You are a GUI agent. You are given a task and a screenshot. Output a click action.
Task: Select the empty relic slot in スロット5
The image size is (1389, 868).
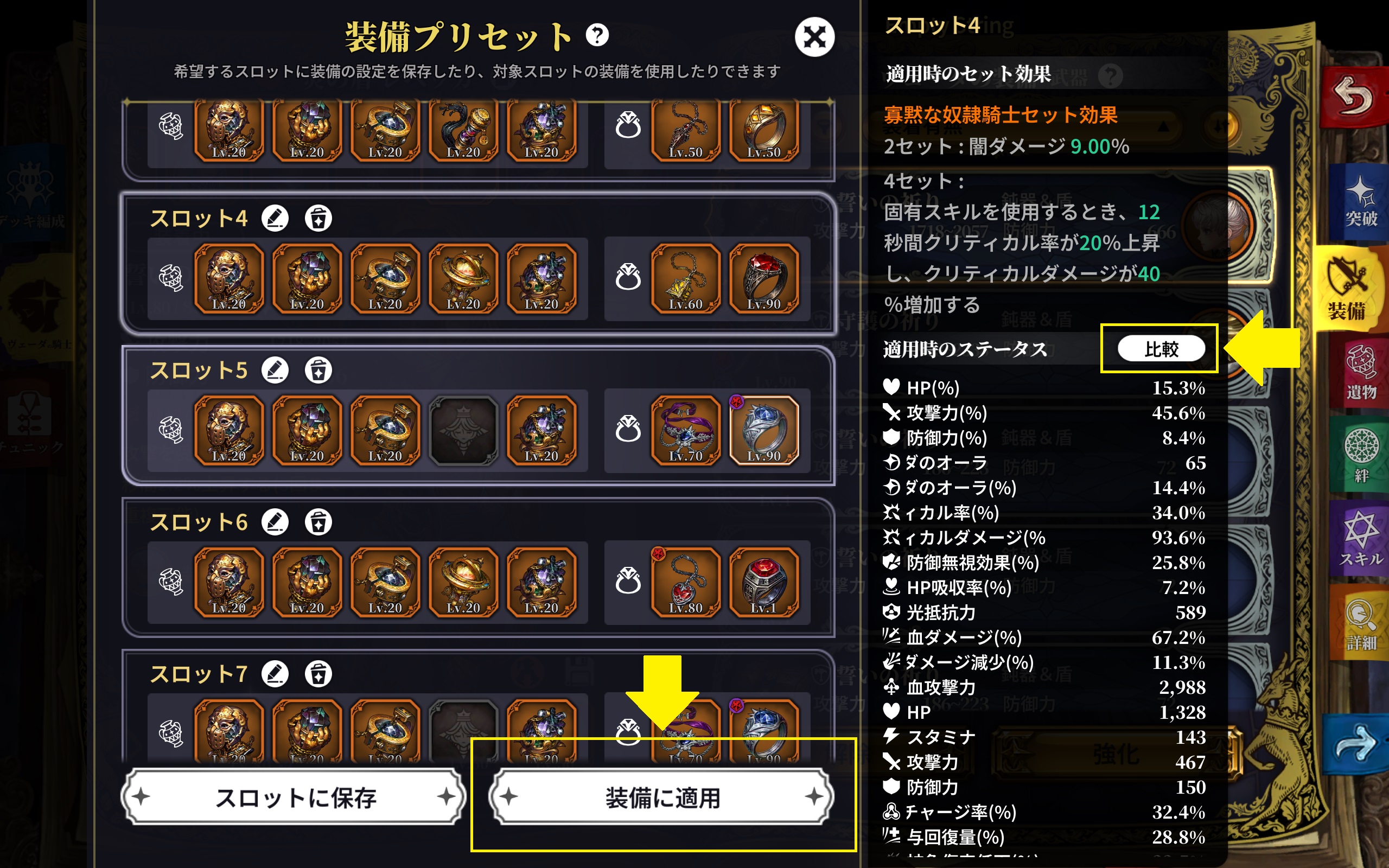coord(463,430)
